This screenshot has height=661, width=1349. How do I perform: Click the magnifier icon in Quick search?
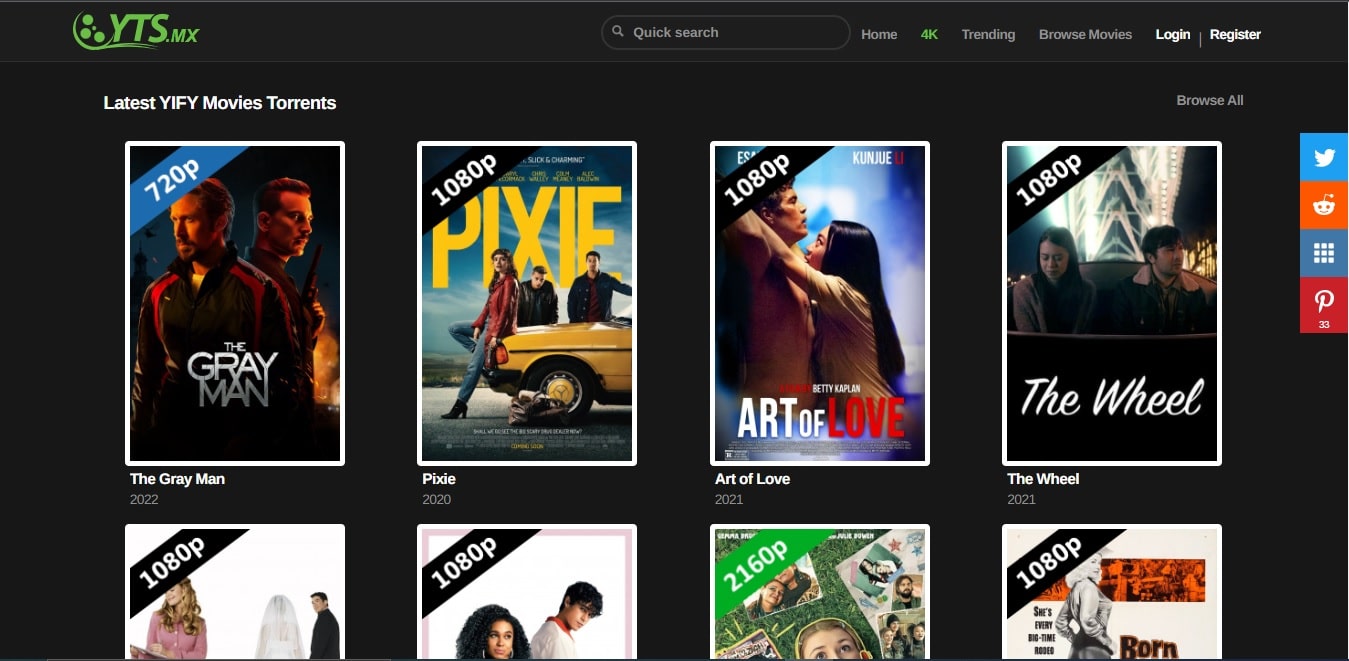tap(618, 32)
